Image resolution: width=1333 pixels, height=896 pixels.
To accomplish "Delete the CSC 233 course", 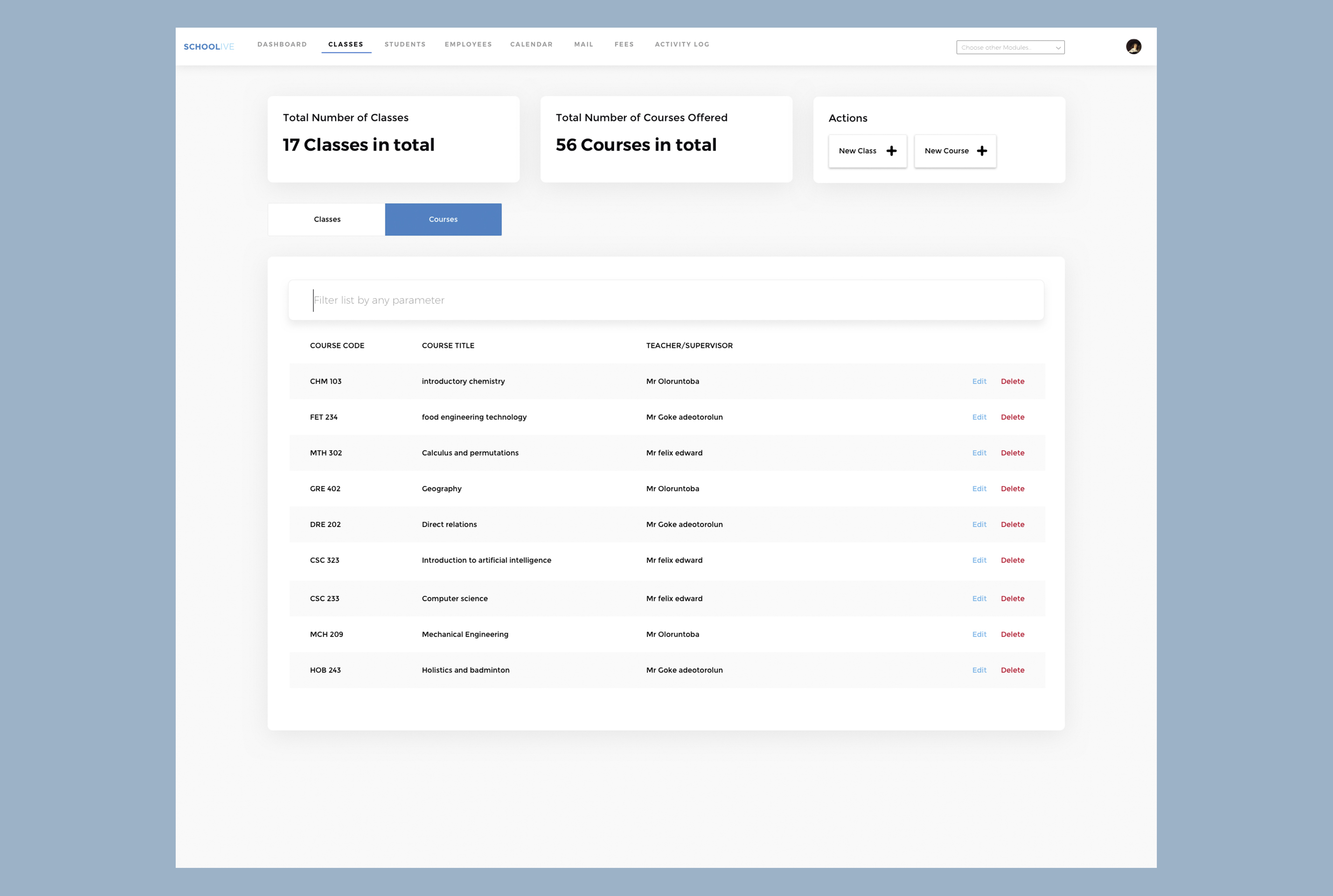I will [1013, 598].
